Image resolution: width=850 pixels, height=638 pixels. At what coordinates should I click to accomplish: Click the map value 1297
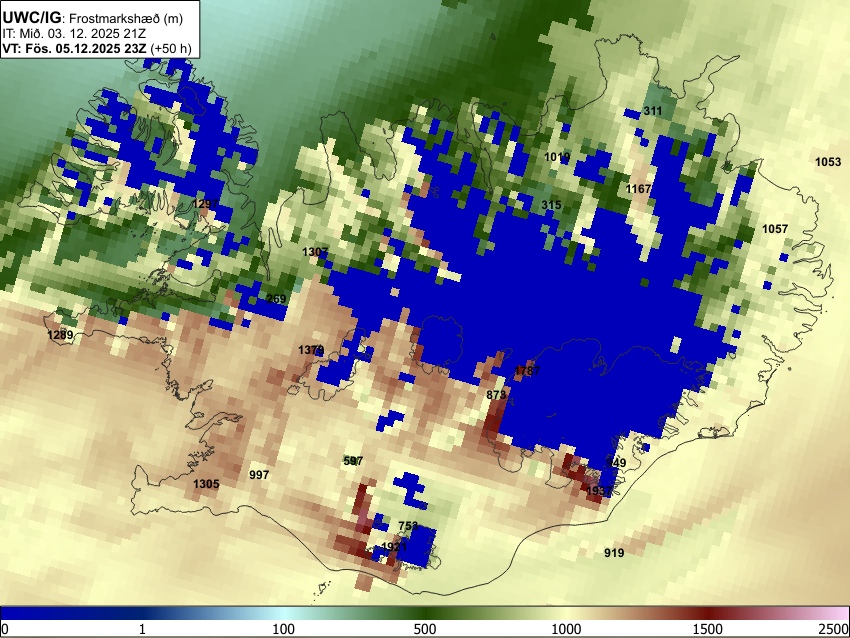[205, 204]
